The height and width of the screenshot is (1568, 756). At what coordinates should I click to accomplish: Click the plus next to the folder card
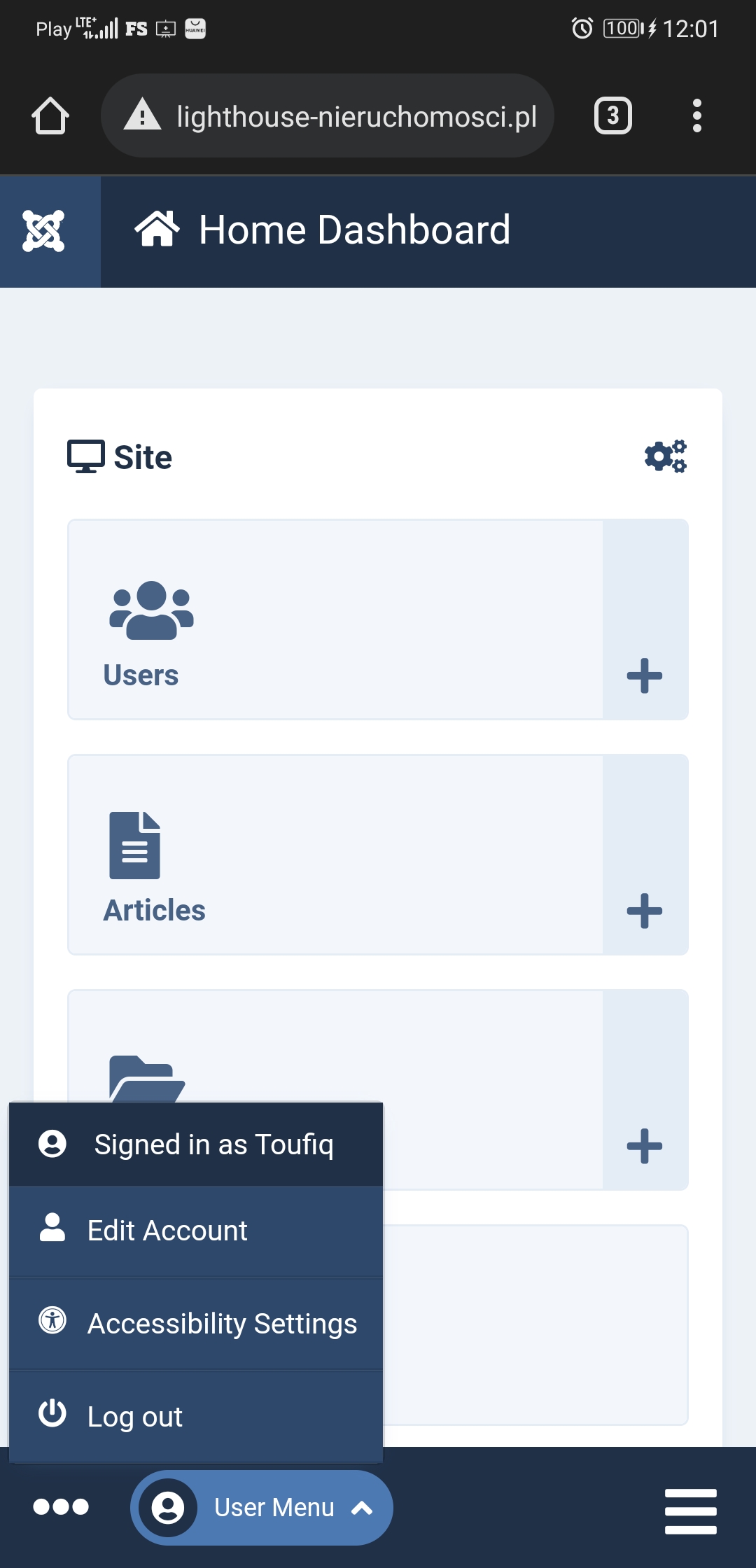pos(645,1146)
